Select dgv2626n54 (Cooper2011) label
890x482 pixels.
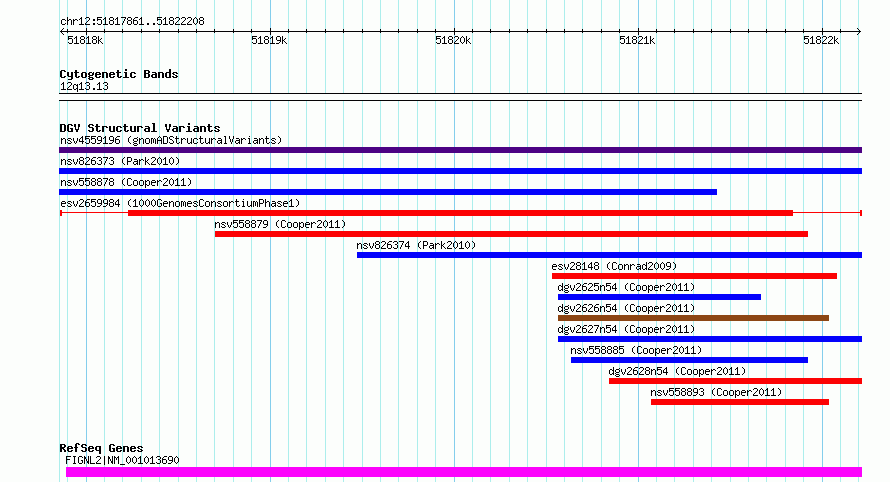pos(626,308)
